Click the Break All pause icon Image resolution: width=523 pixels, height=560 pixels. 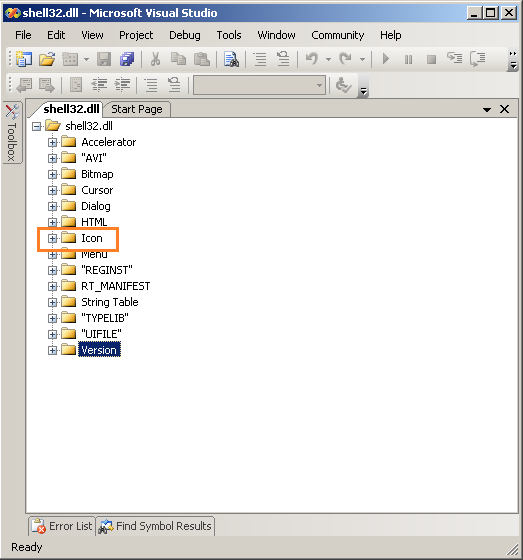[x=408, y=59]
